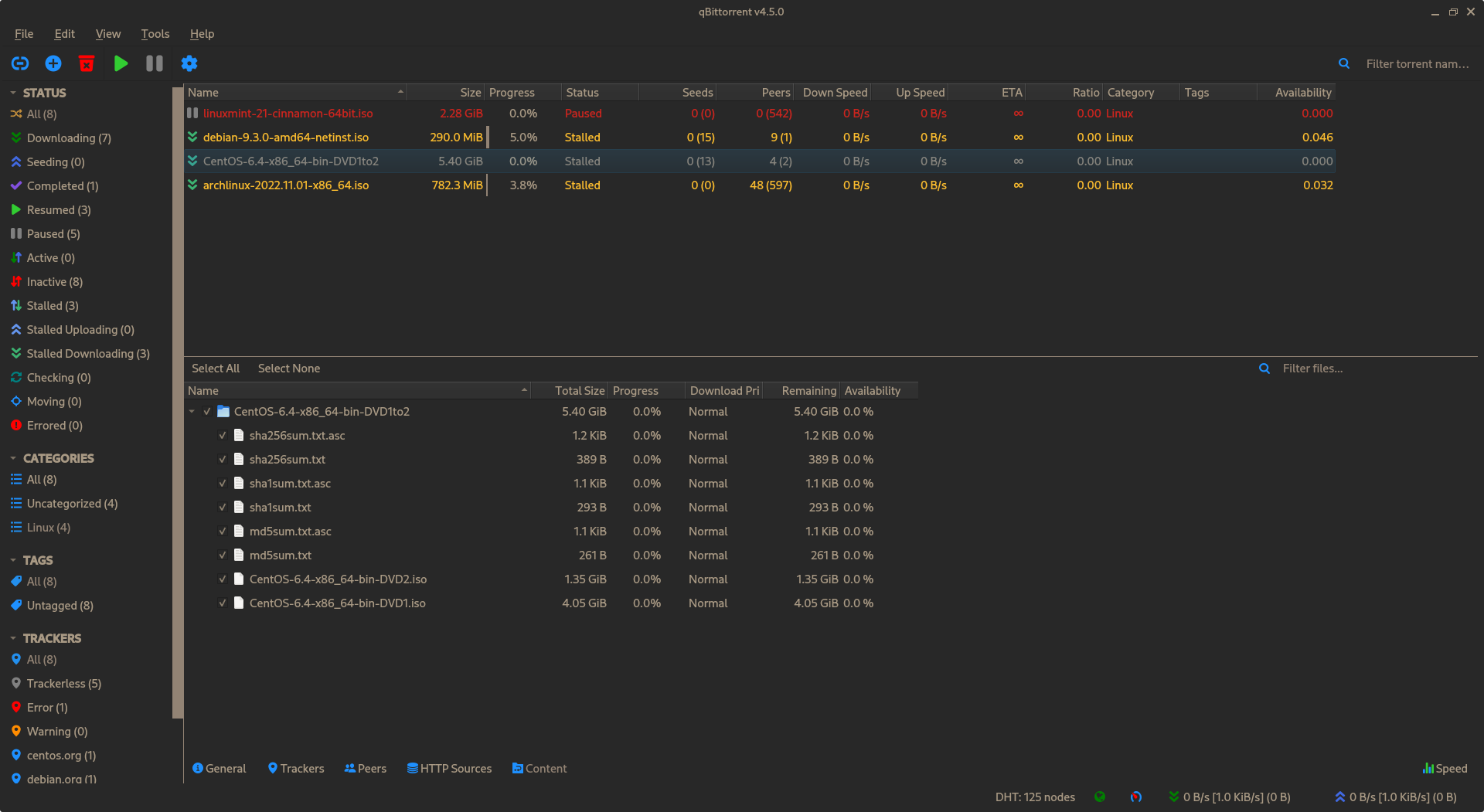The image size is (1484, 812).
Task: Collapse the CentOS folder tree arrow
Action: [192, 411]
